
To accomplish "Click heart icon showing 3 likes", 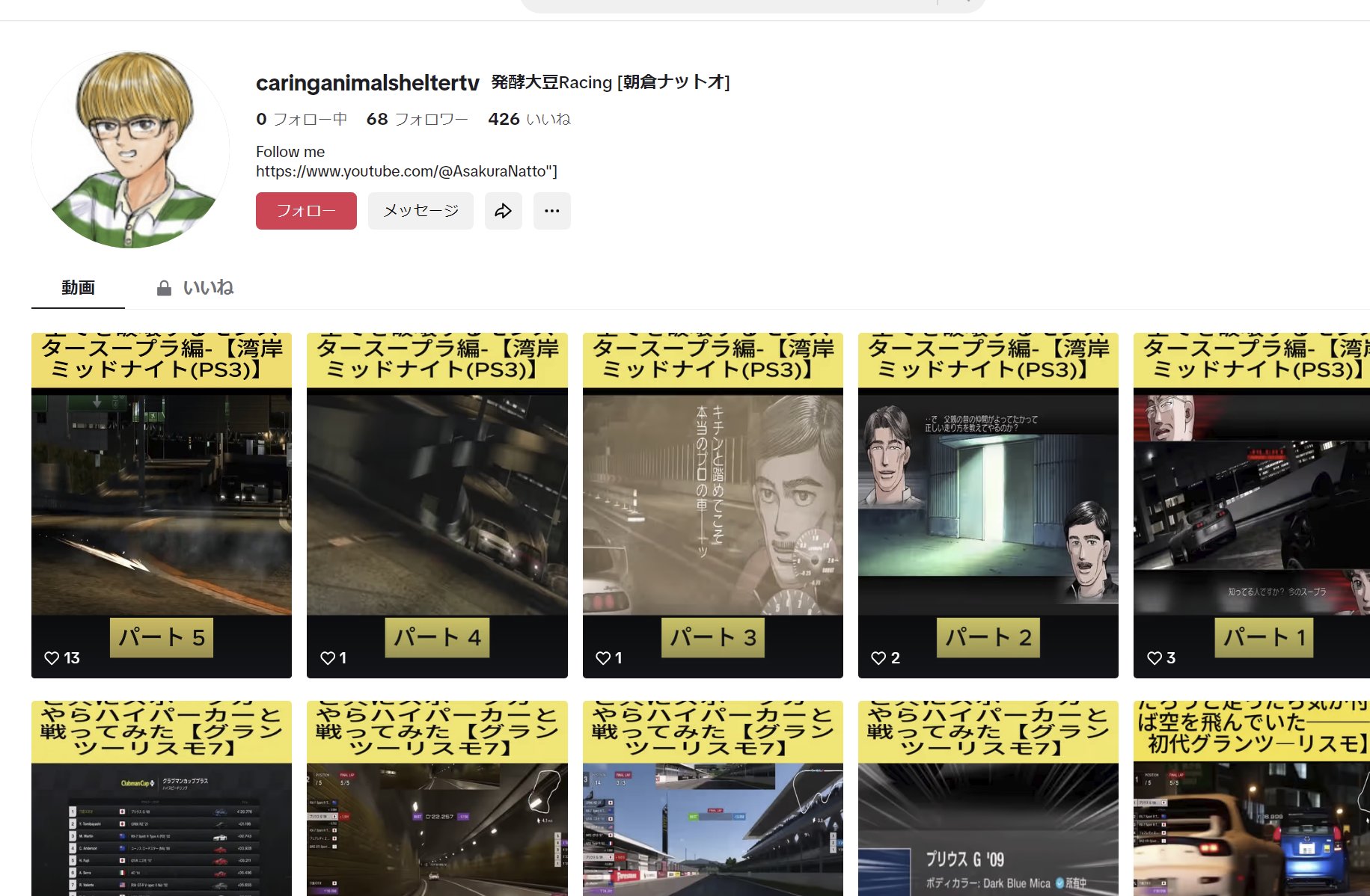I will pyautogui.click(x=1155, y=658).
